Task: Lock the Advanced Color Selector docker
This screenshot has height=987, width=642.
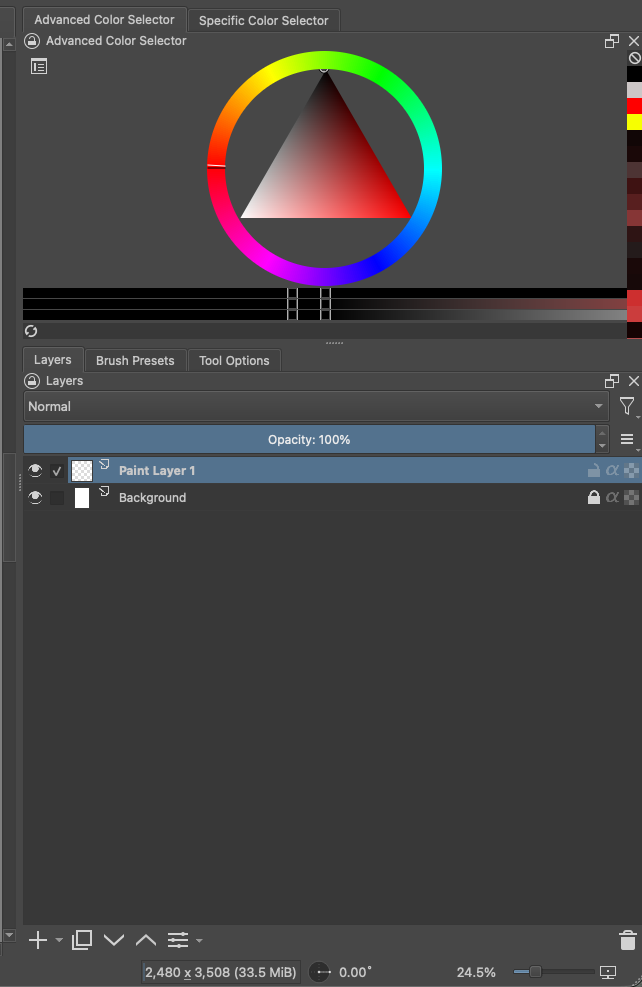Action: click(31, 41)
